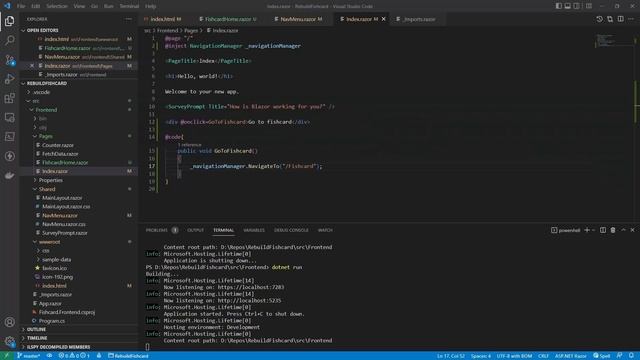Close the terminal panel
The width and height of the screenshot is (640, 360).
632,230
